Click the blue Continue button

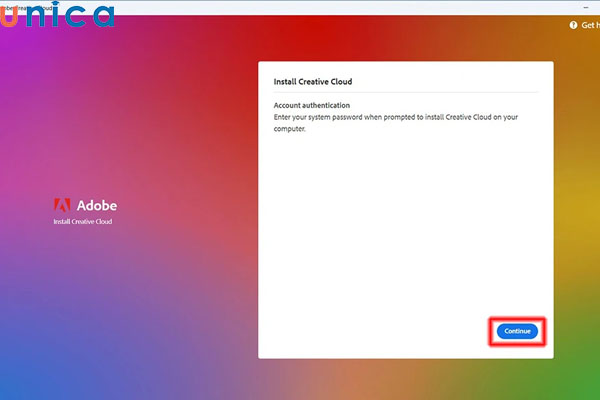coord(518,330)
